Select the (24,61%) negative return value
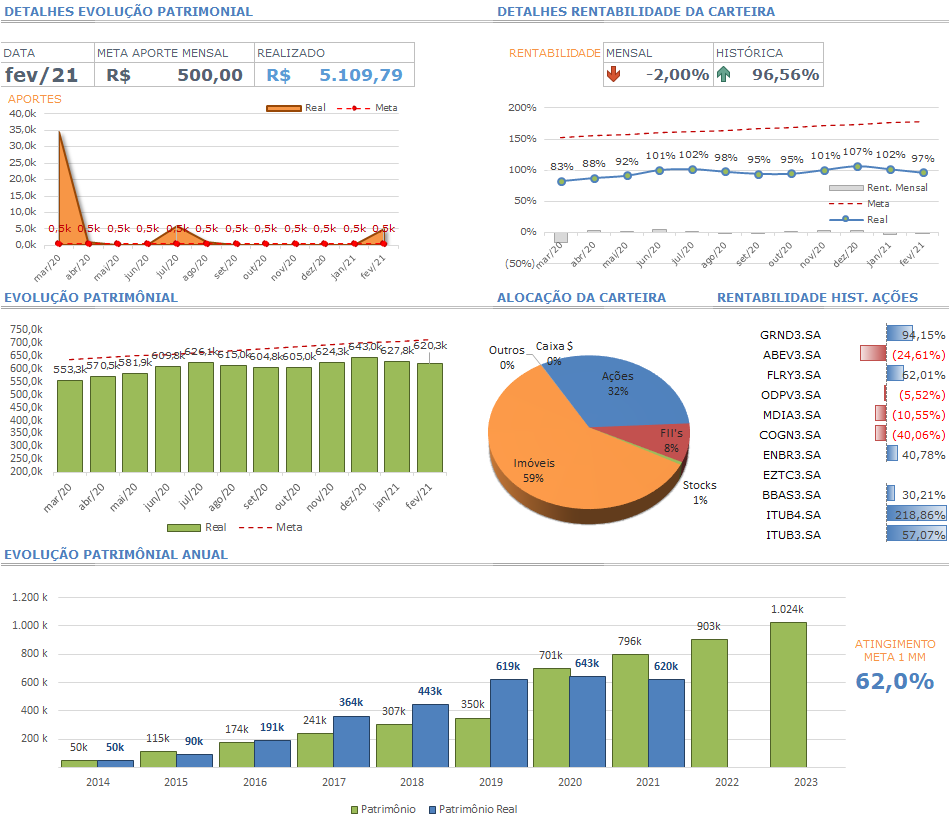 (x=918, y=355)
